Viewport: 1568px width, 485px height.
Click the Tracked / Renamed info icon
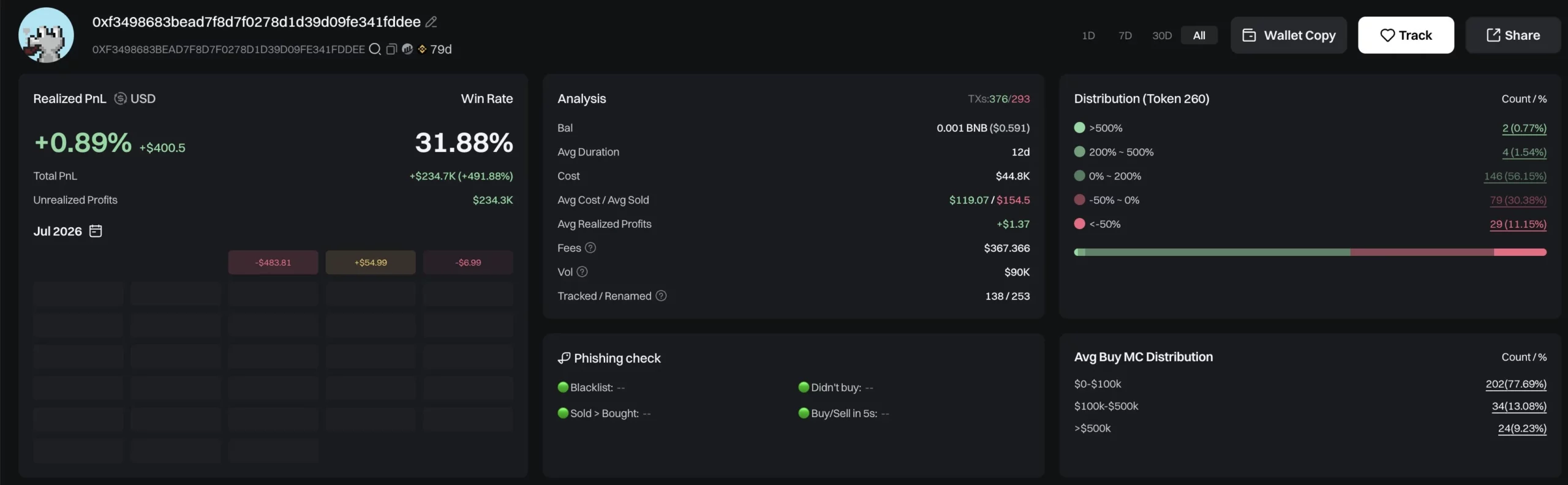pos(661,296)
